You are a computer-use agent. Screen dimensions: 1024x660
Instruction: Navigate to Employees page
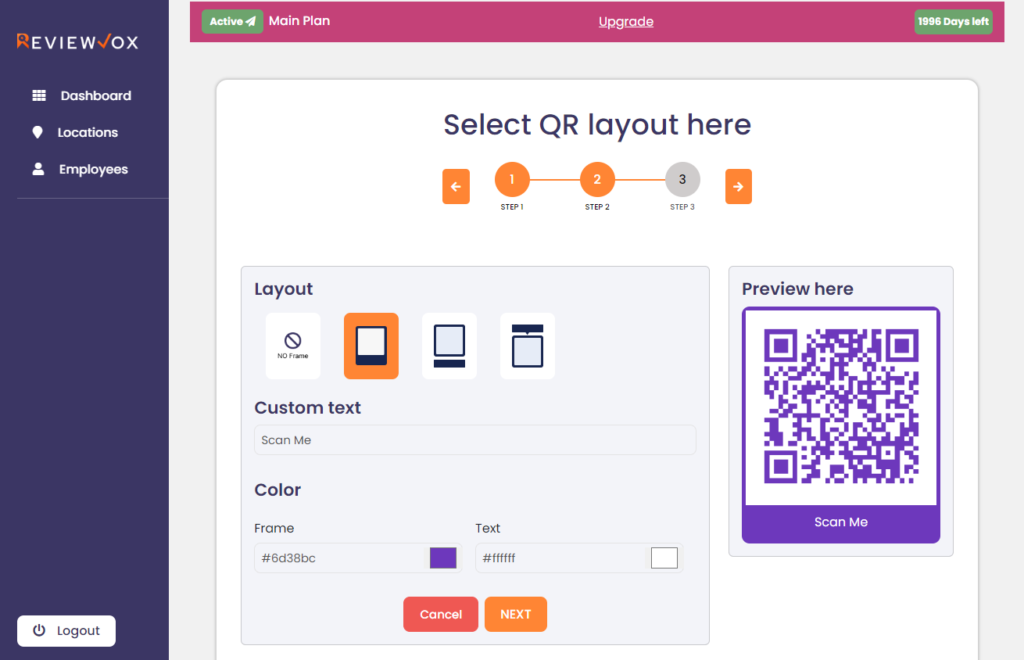(93, 169)
